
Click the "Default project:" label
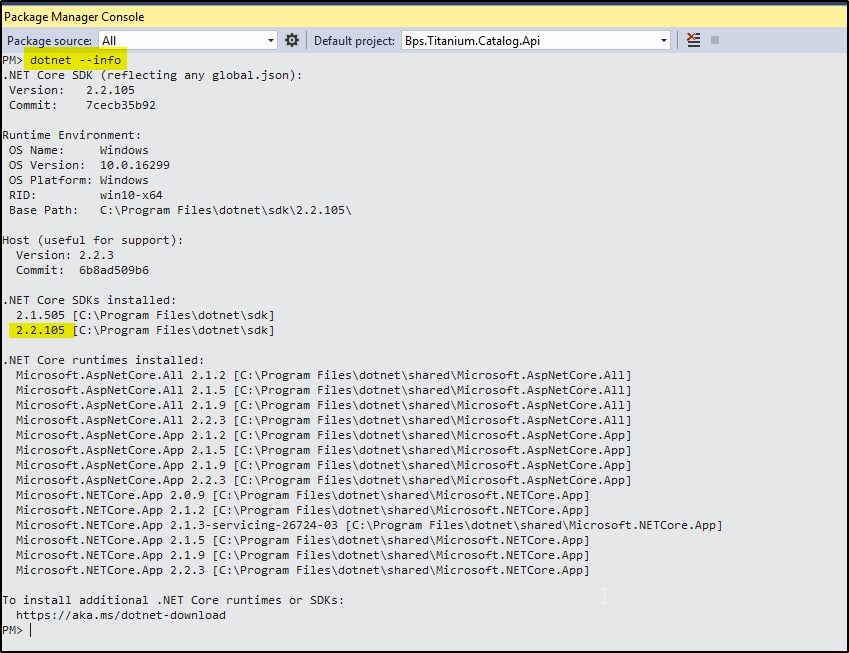(353, 38)
